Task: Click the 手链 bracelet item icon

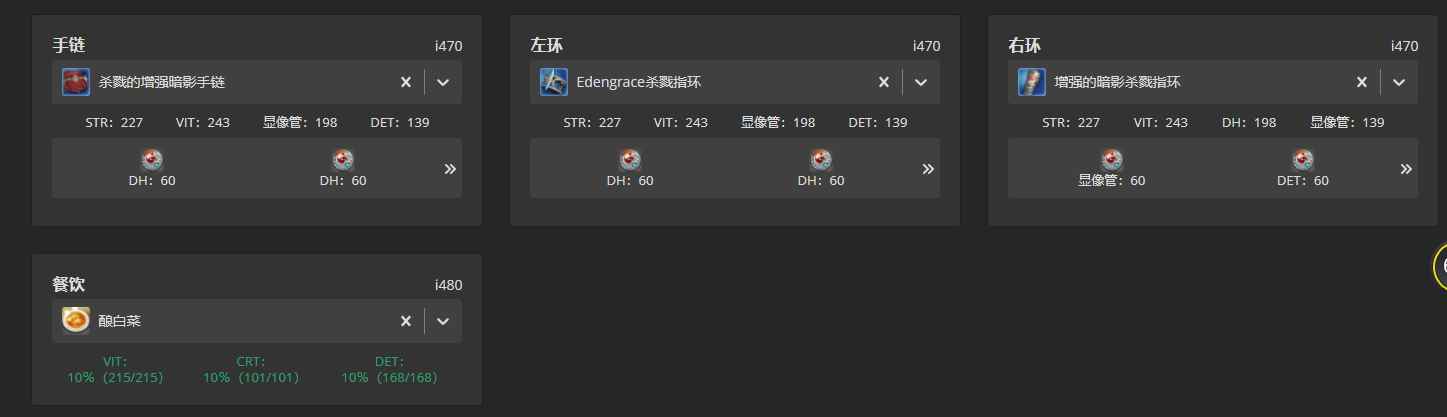Action: (76, 82)
